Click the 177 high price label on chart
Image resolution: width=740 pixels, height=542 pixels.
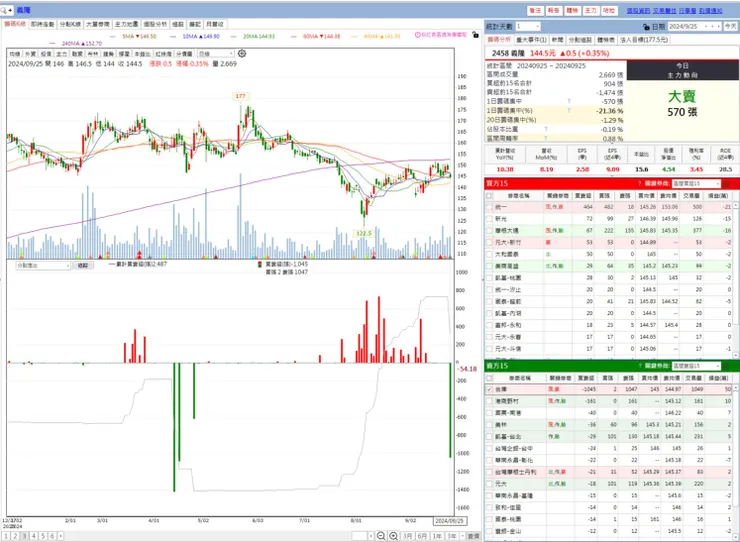pyautogui.click(x=240, y=96)
